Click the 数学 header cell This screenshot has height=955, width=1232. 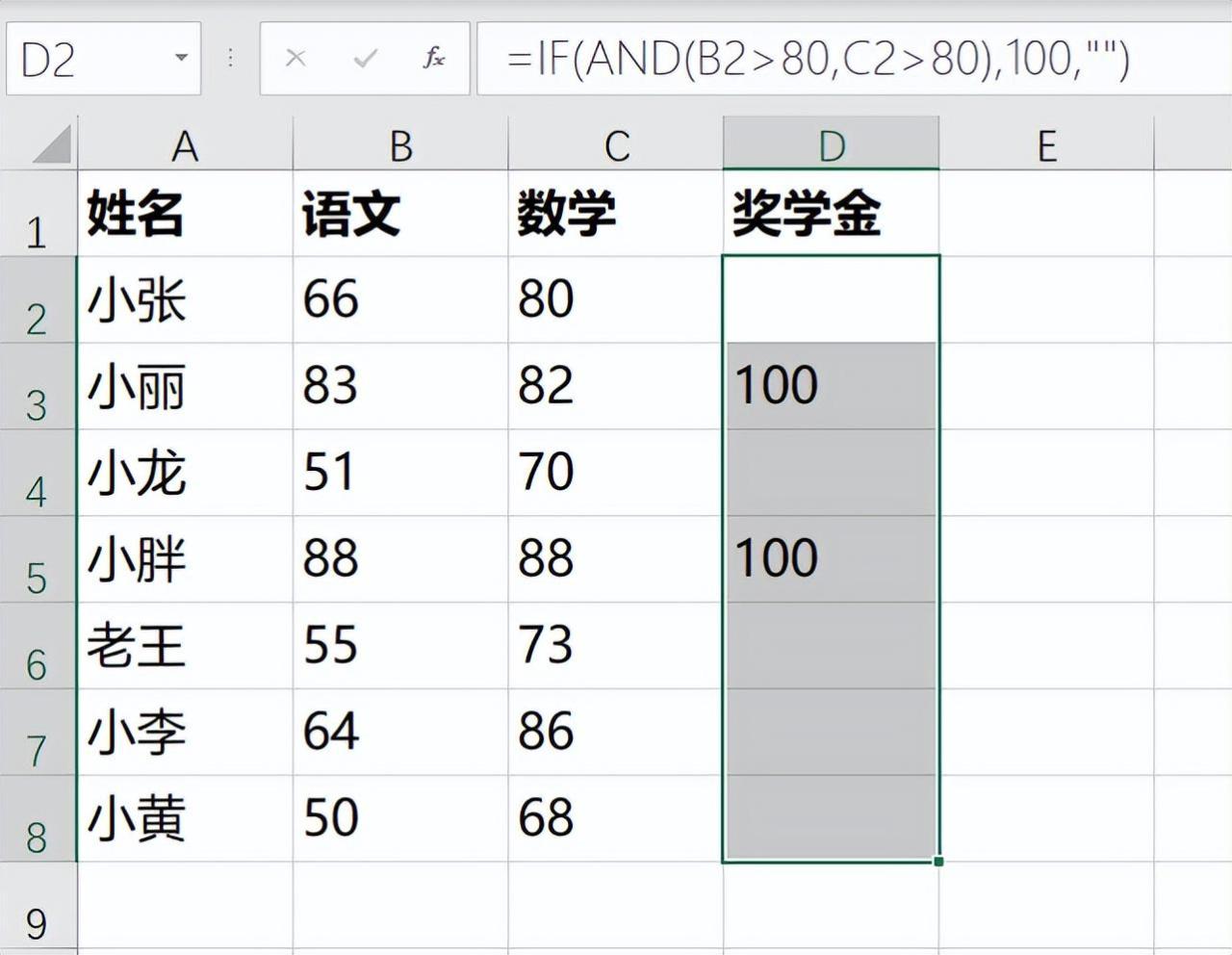(616, 214)
